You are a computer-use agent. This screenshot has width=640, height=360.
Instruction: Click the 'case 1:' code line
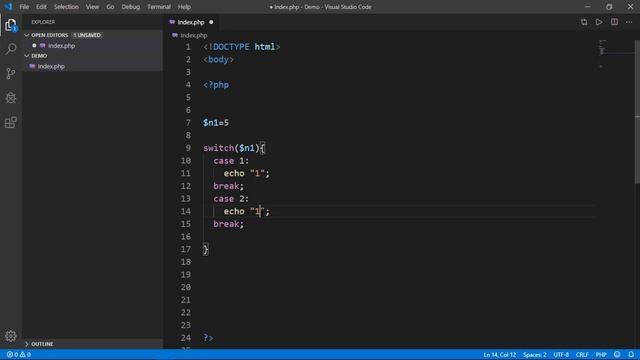click(231, 160)
